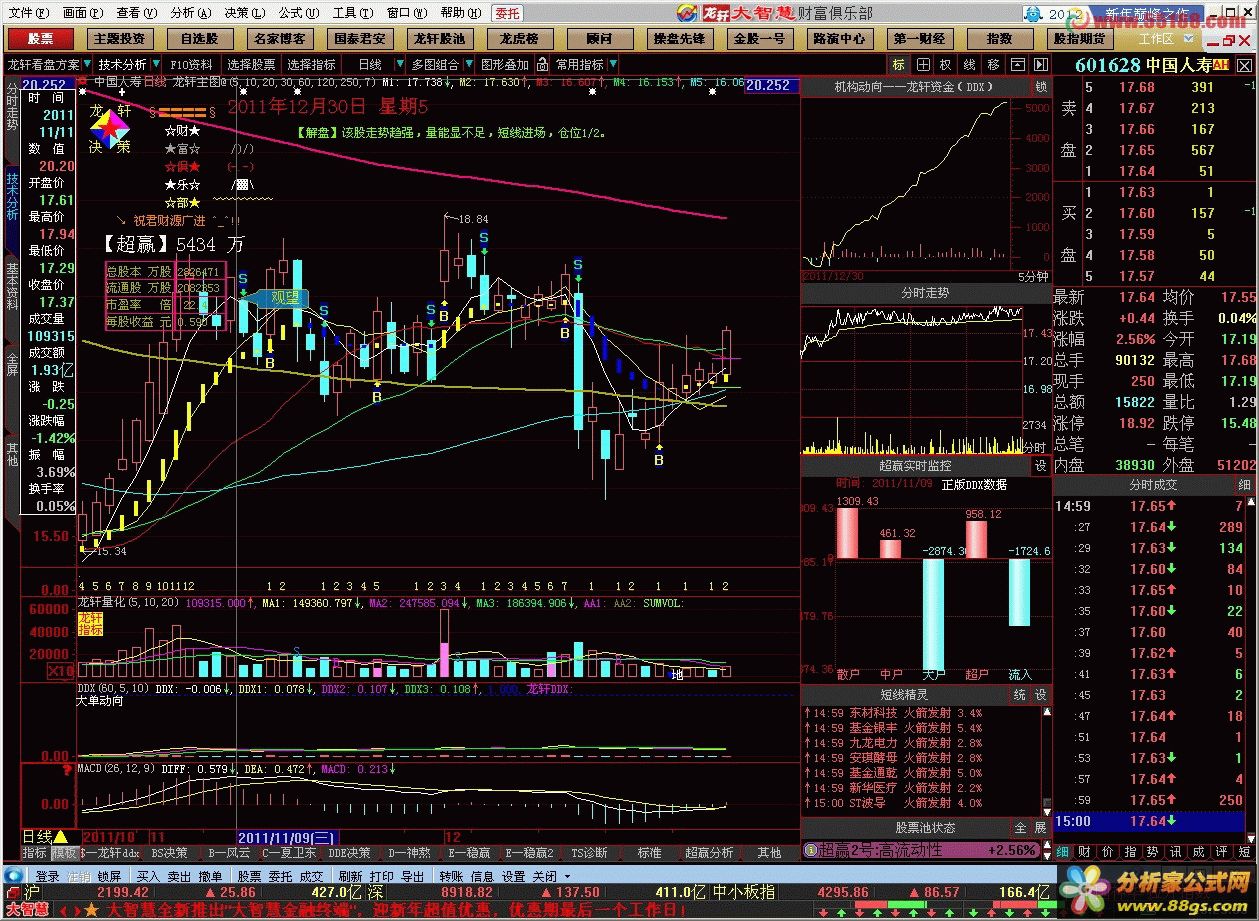Click 选择股票 toolbar item

coord(251,64)
